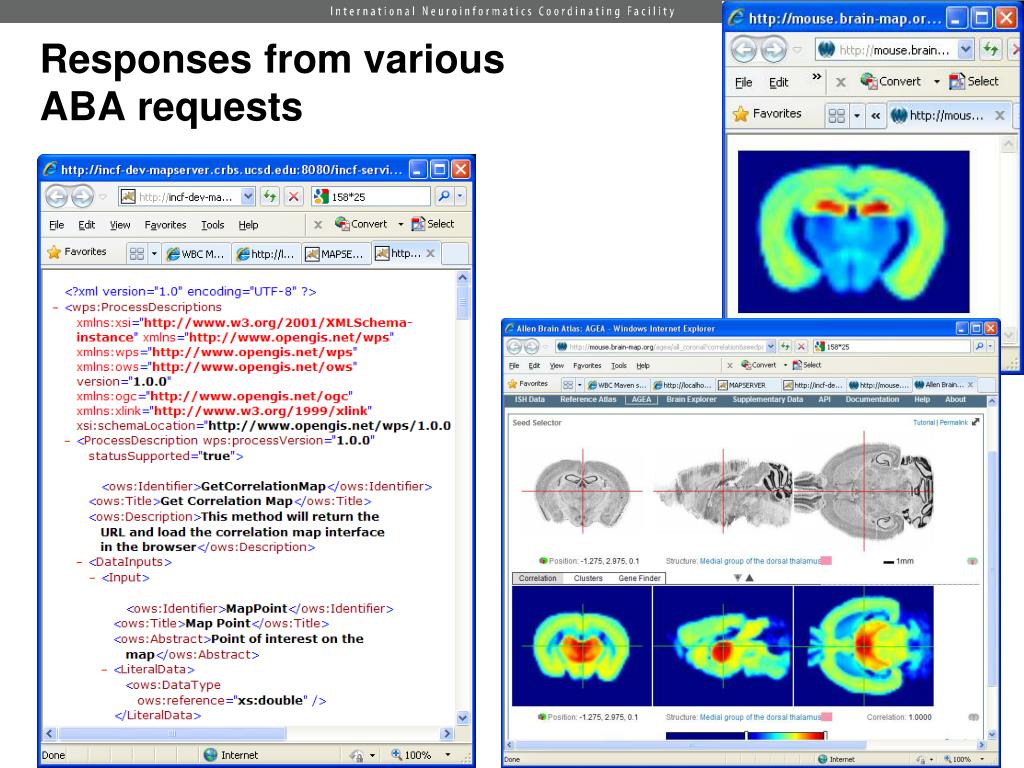Collapse the DataInputs XML node
Image resolution: width=1024 pixels, height=768 pixels.
coord(80,562)
